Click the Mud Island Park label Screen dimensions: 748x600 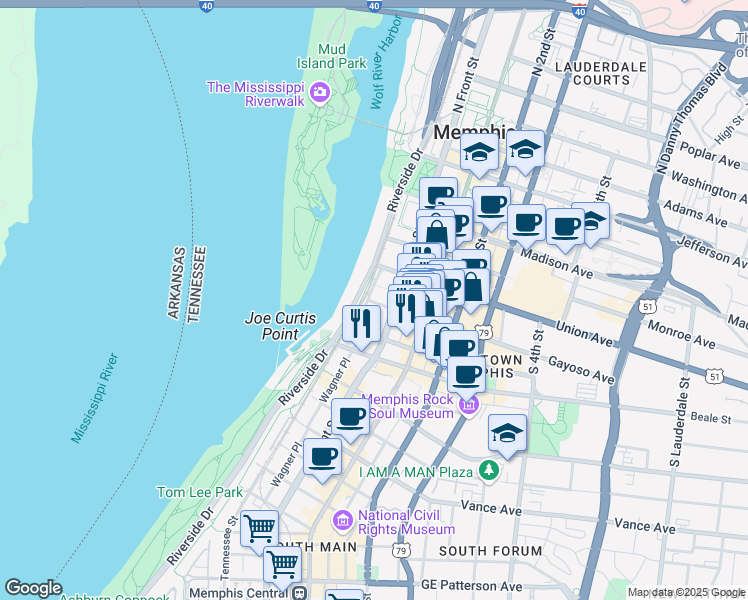[332, 56]
